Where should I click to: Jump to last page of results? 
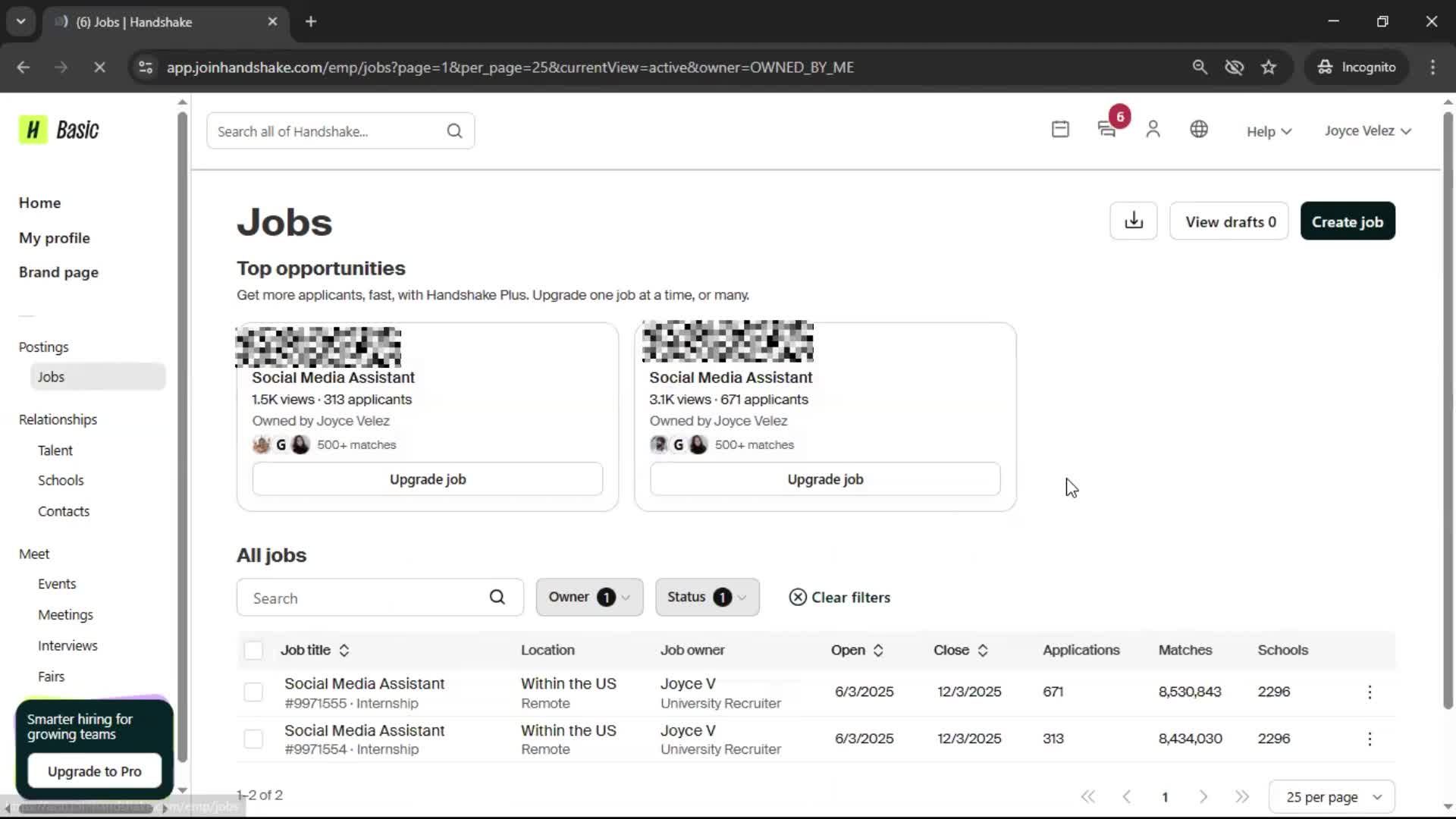click(x=1242, y=796)
